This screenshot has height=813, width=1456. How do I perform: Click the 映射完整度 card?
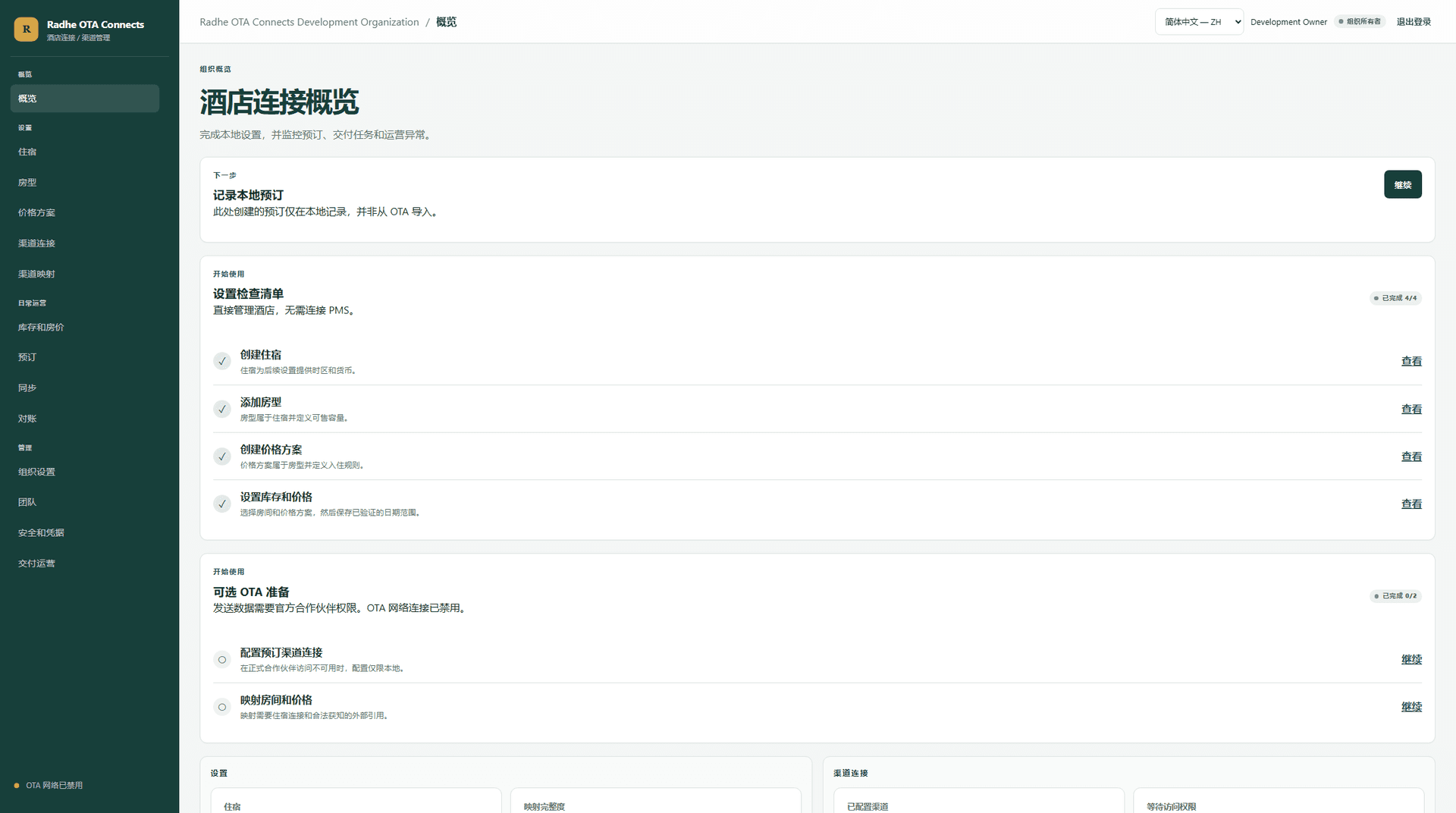(x=656, y=801)
